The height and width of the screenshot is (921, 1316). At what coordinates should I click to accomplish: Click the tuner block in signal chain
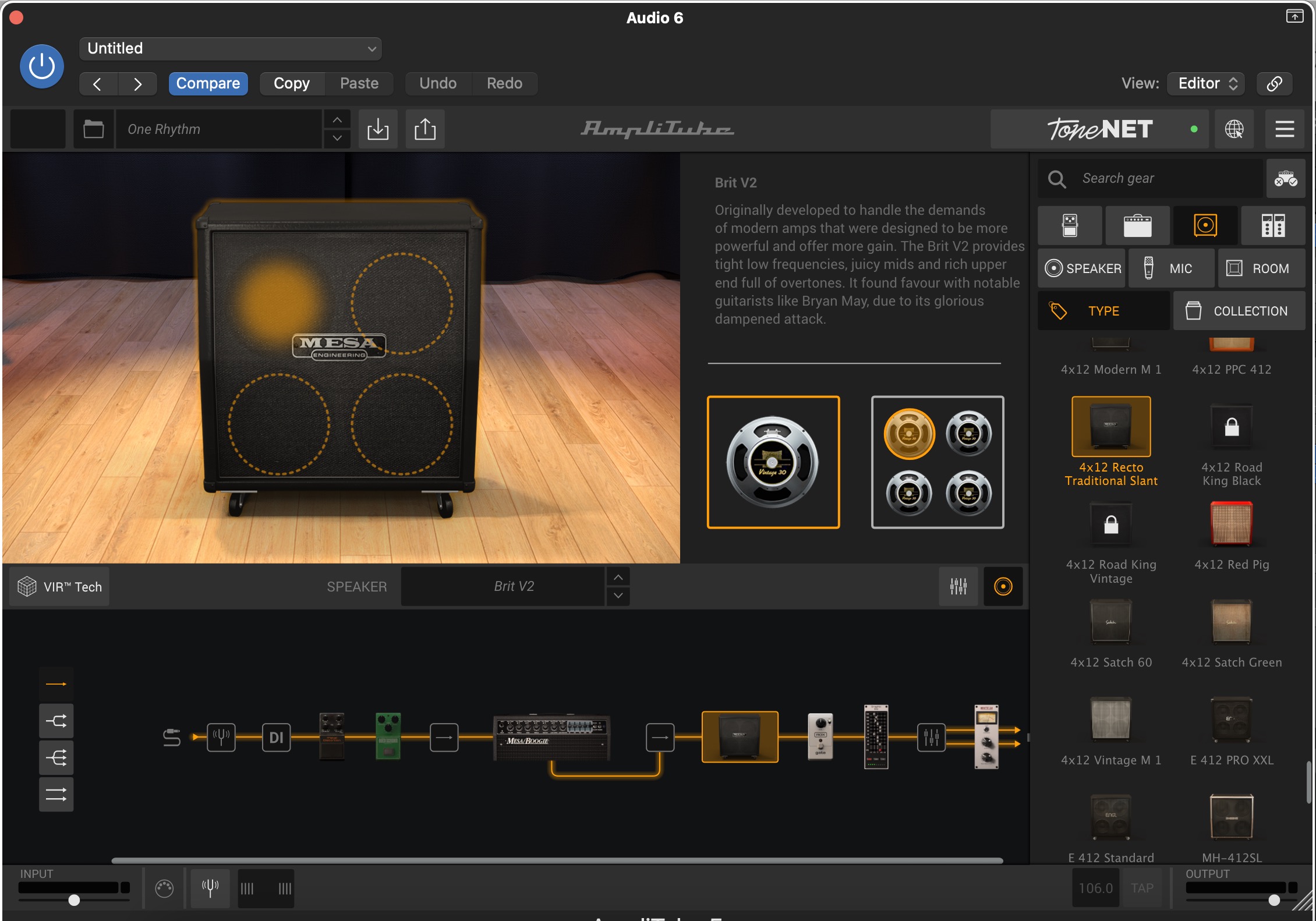[221, 738]
